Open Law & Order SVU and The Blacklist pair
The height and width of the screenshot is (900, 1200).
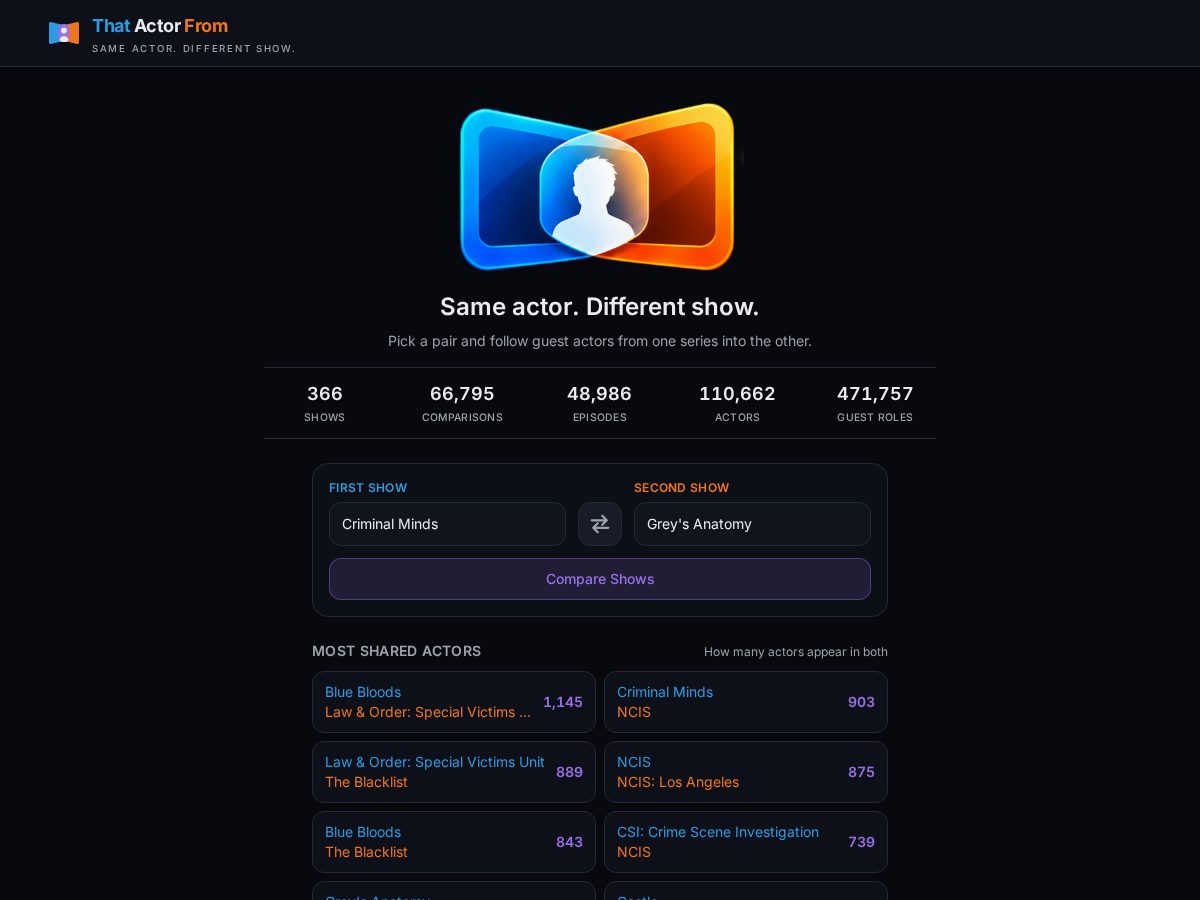click(454, 772)
